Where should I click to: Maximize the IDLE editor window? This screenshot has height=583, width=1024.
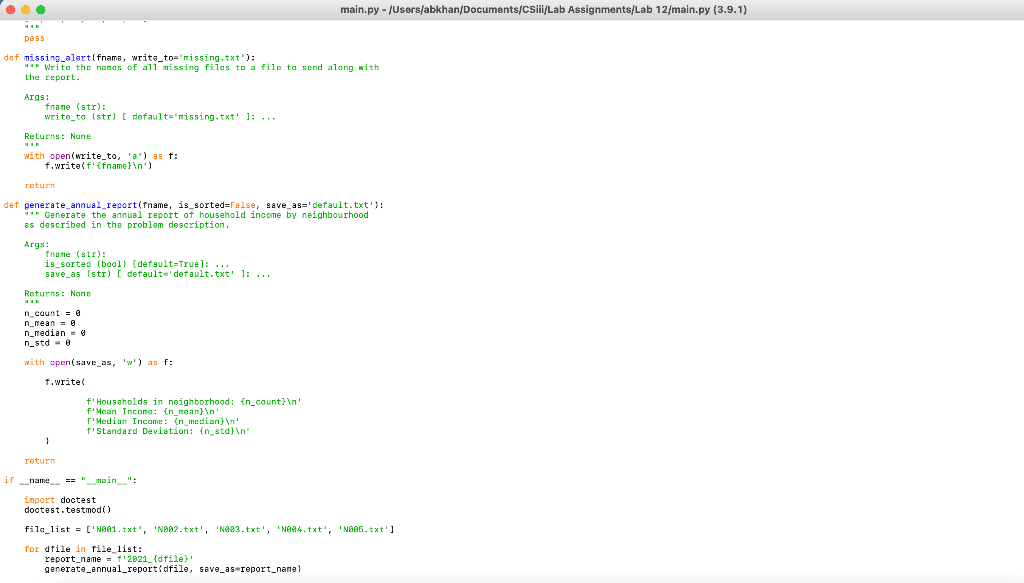pos(40,10)
